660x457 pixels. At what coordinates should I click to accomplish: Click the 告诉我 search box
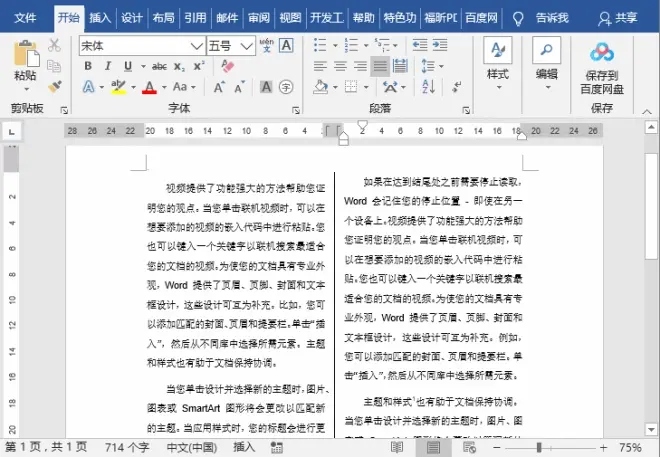(x=552, y=18)
